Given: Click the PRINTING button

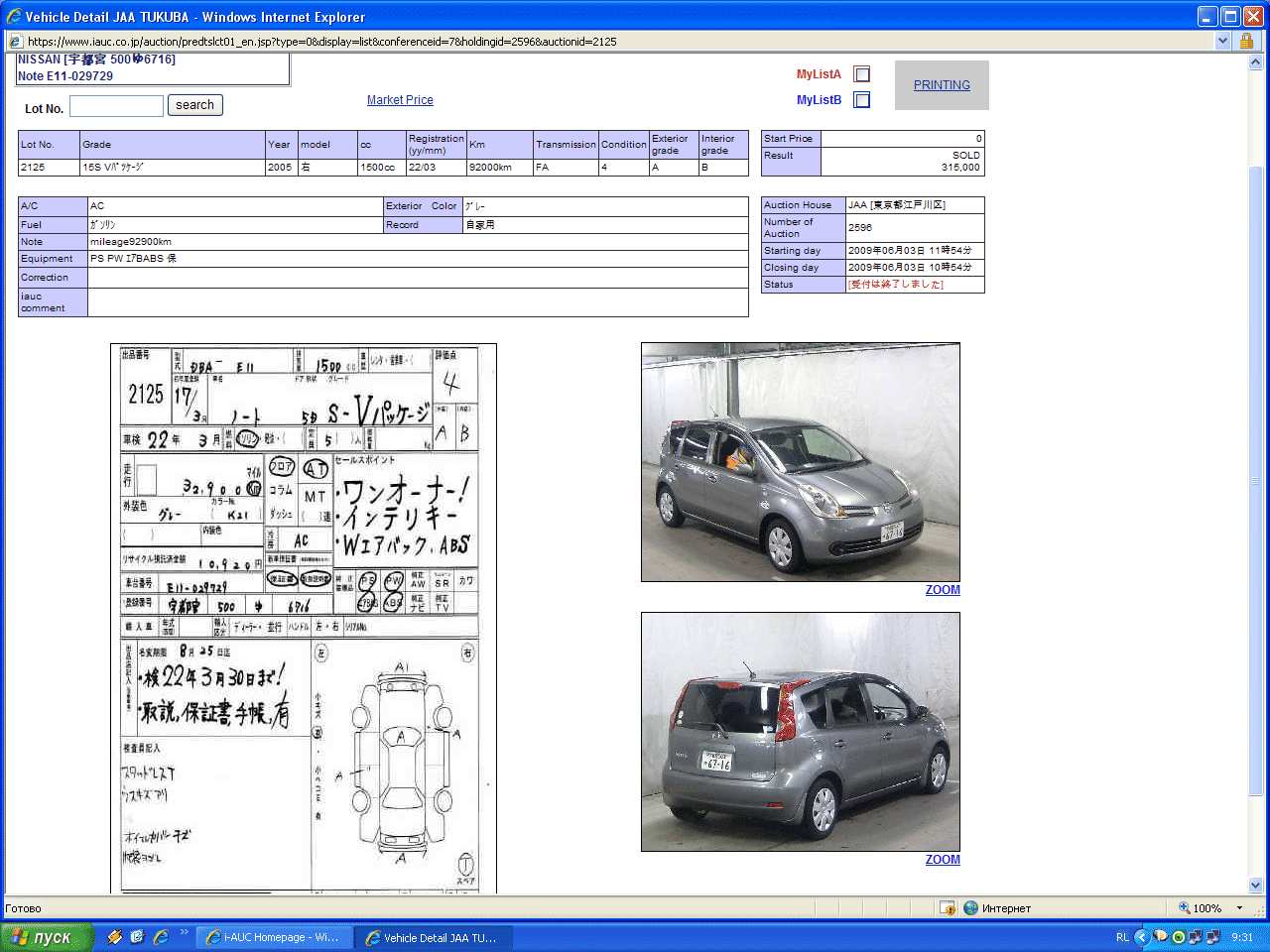Looking at the screenshot, I should 942,85.
